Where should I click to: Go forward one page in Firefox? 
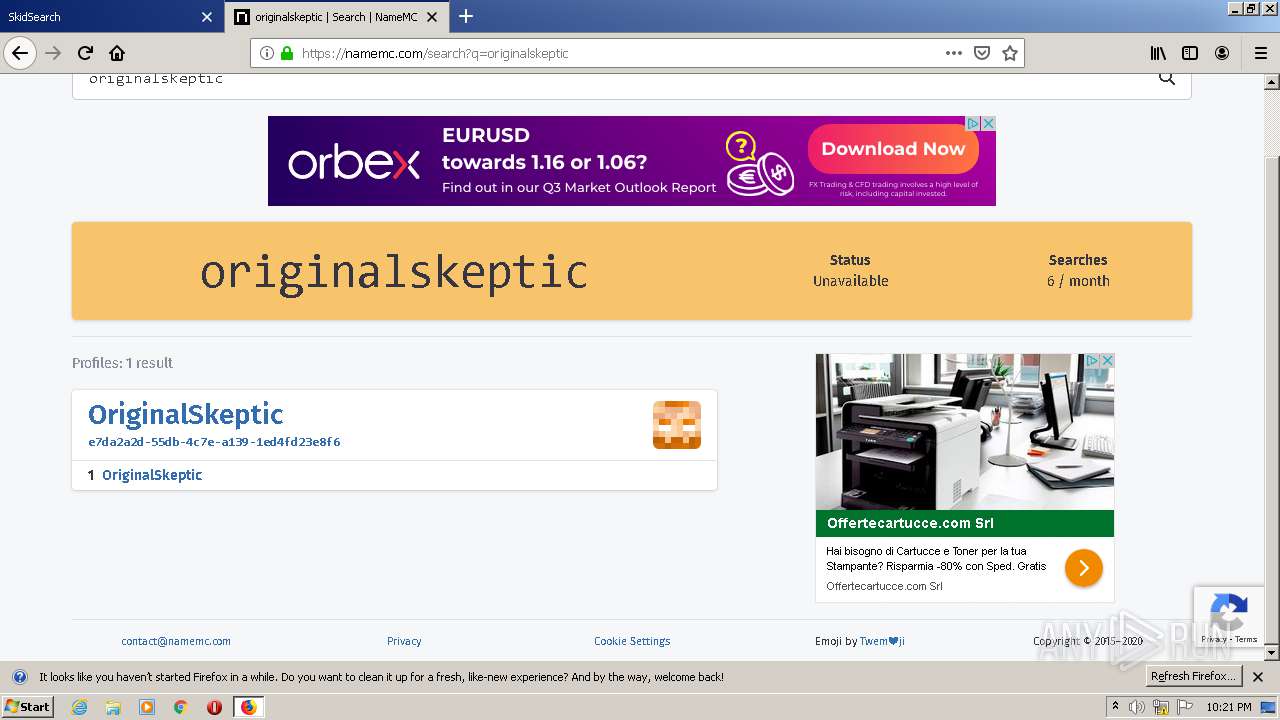click(54, 53)
